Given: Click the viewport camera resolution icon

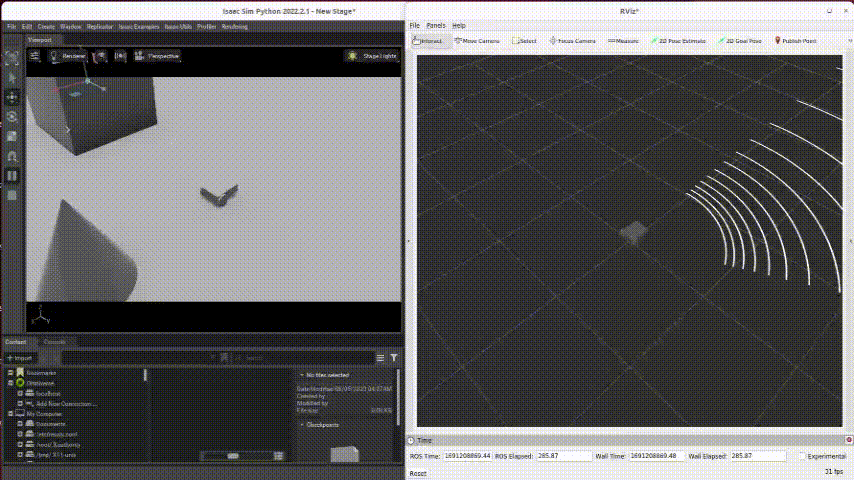Looking at the screenshot, I should click(x=120, y=56).
